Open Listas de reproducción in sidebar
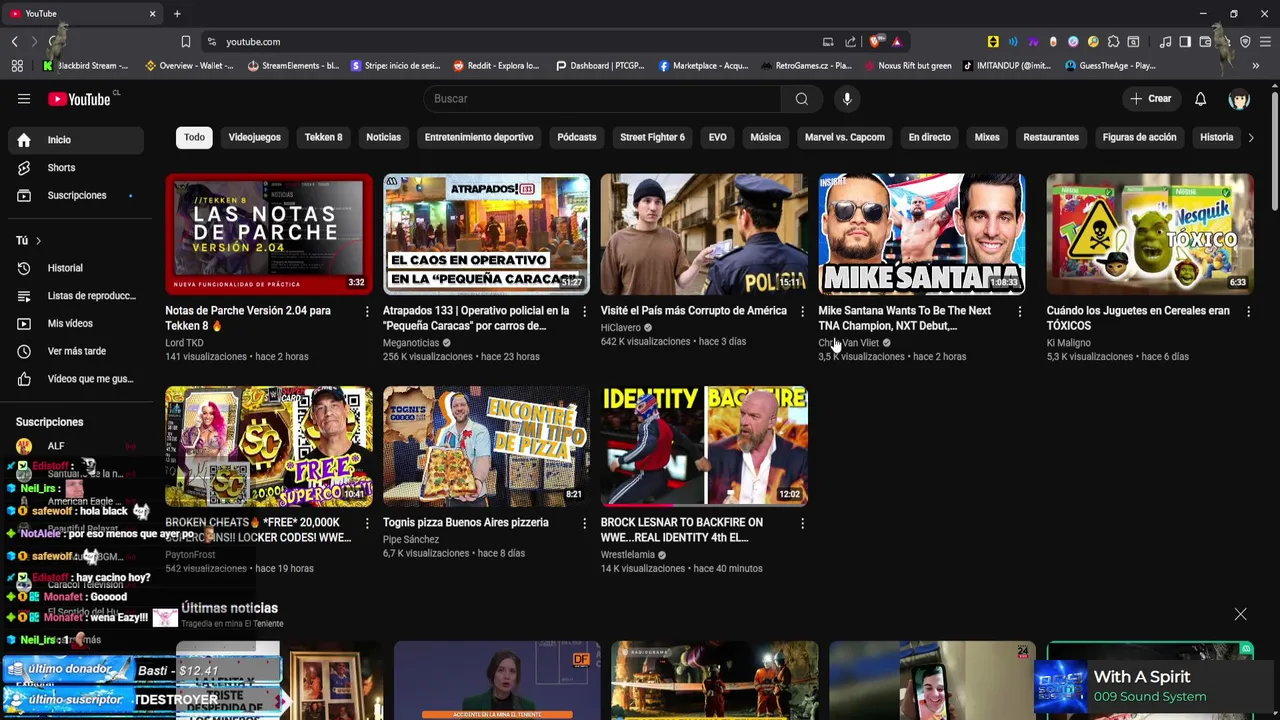The image size is (1280, 720). 76,296
